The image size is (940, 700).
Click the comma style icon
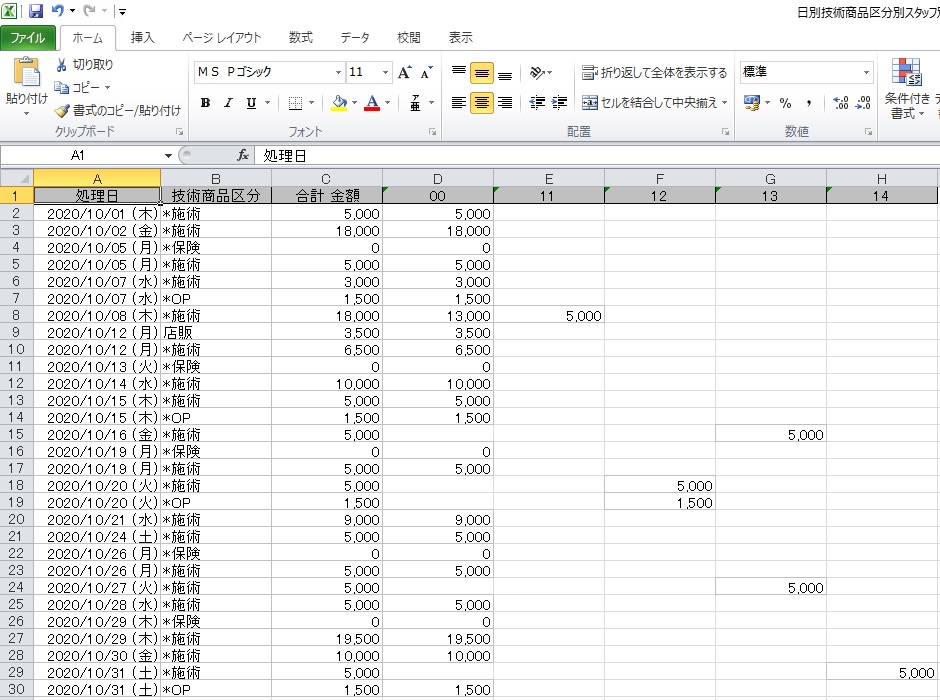point(809,103)
